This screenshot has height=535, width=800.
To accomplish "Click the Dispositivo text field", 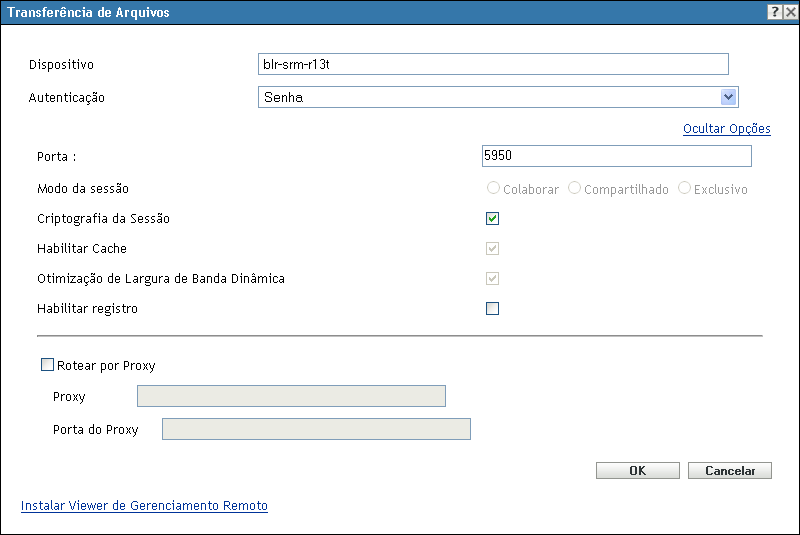I will (x=492, y=64).
